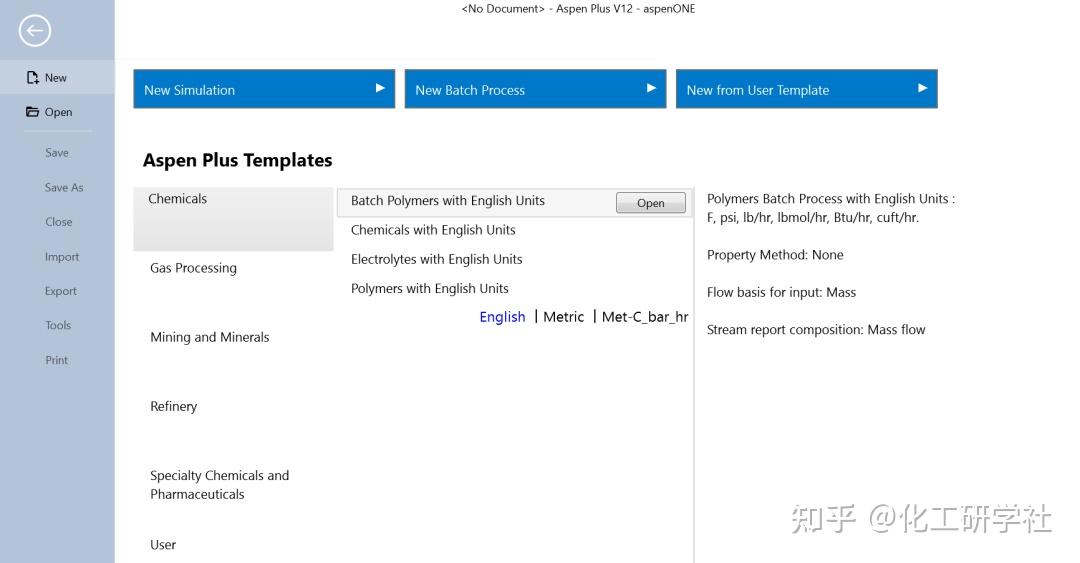The image size is (1080, 563).
Task: Select Electrolytes with English Units template
Action: pos(436,259)
